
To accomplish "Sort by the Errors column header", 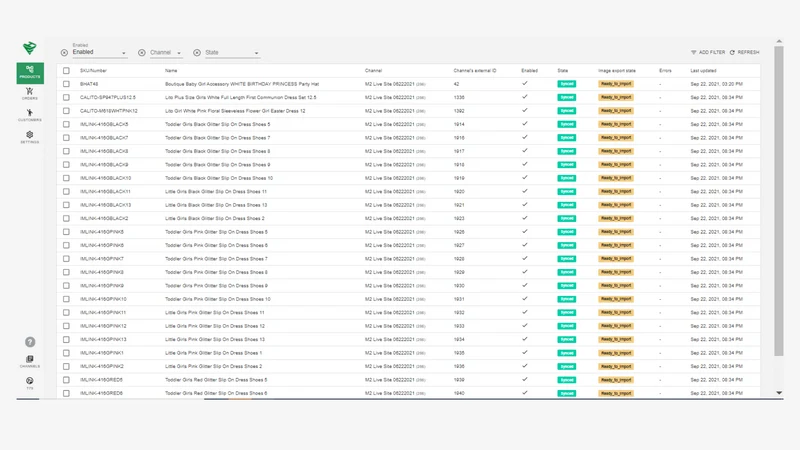I will pos(665,70).
